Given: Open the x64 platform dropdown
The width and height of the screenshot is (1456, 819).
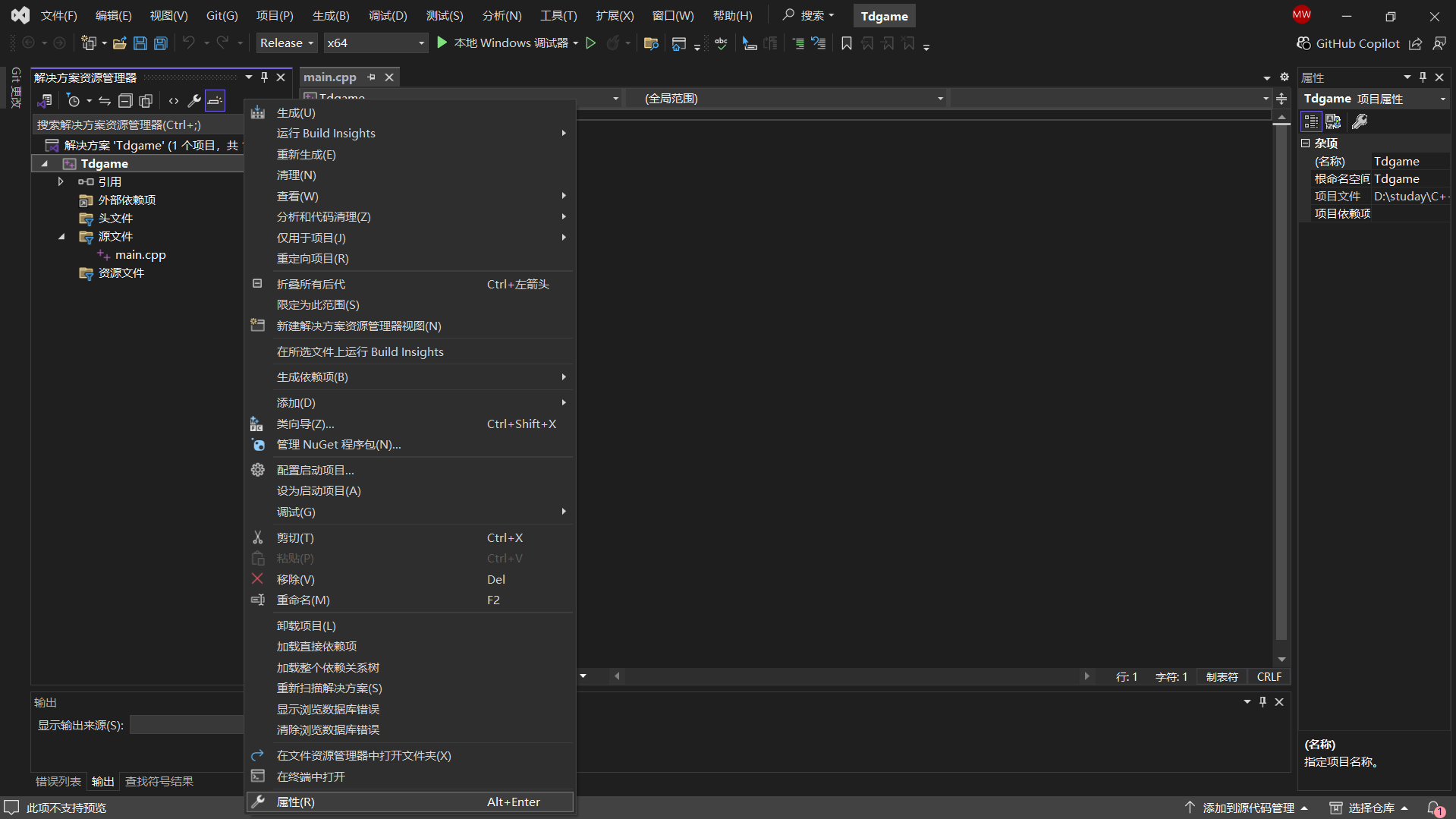Looking at the screenshot, I should 375,43.
